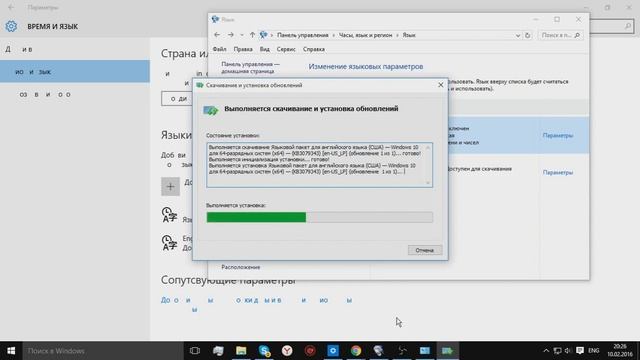This screenshot has width=640, height=360.
Task: Open the Action Center notifications icon
Action: 580,351
